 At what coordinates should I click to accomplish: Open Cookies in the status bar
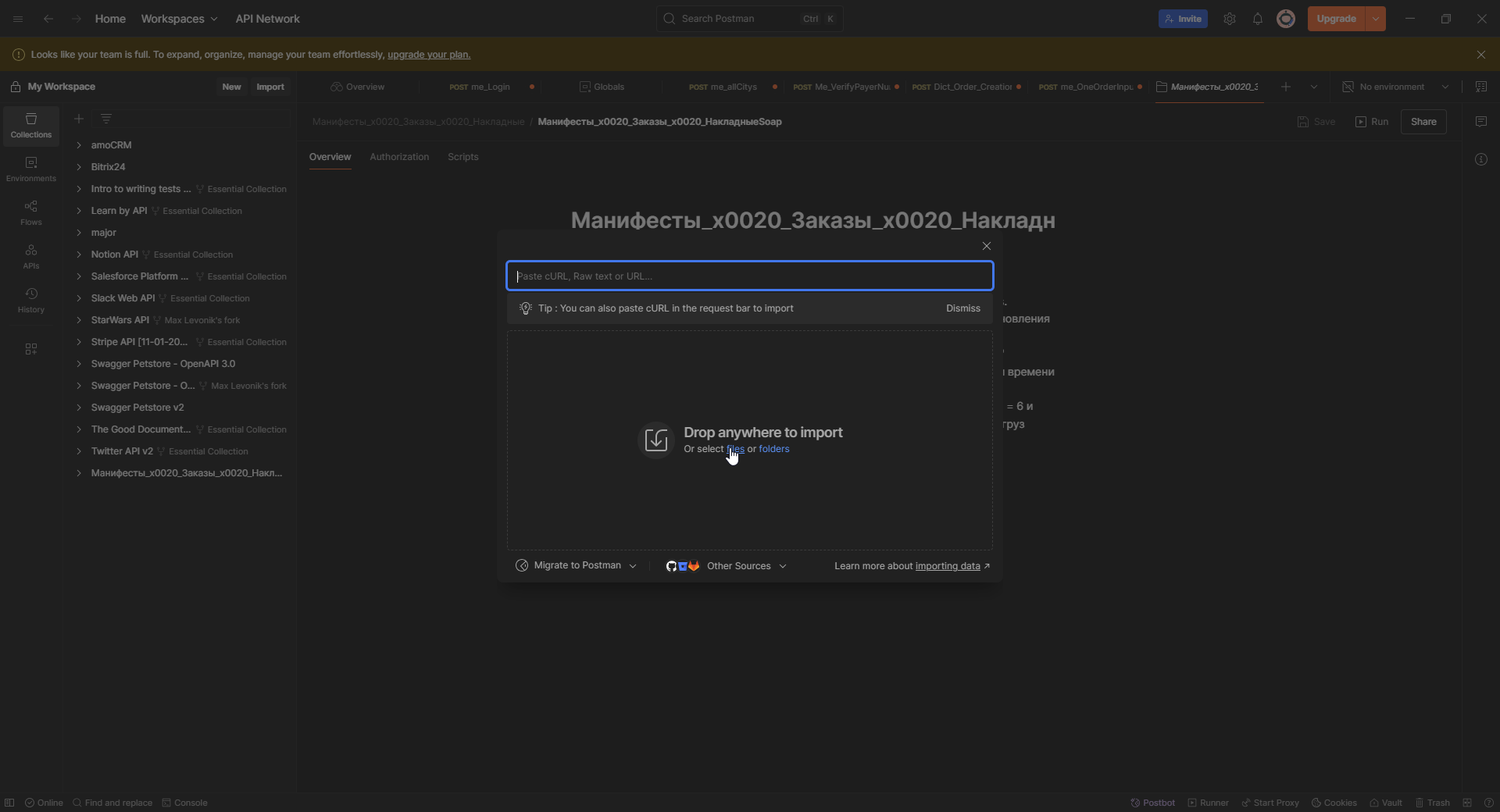pos(1334,803)
